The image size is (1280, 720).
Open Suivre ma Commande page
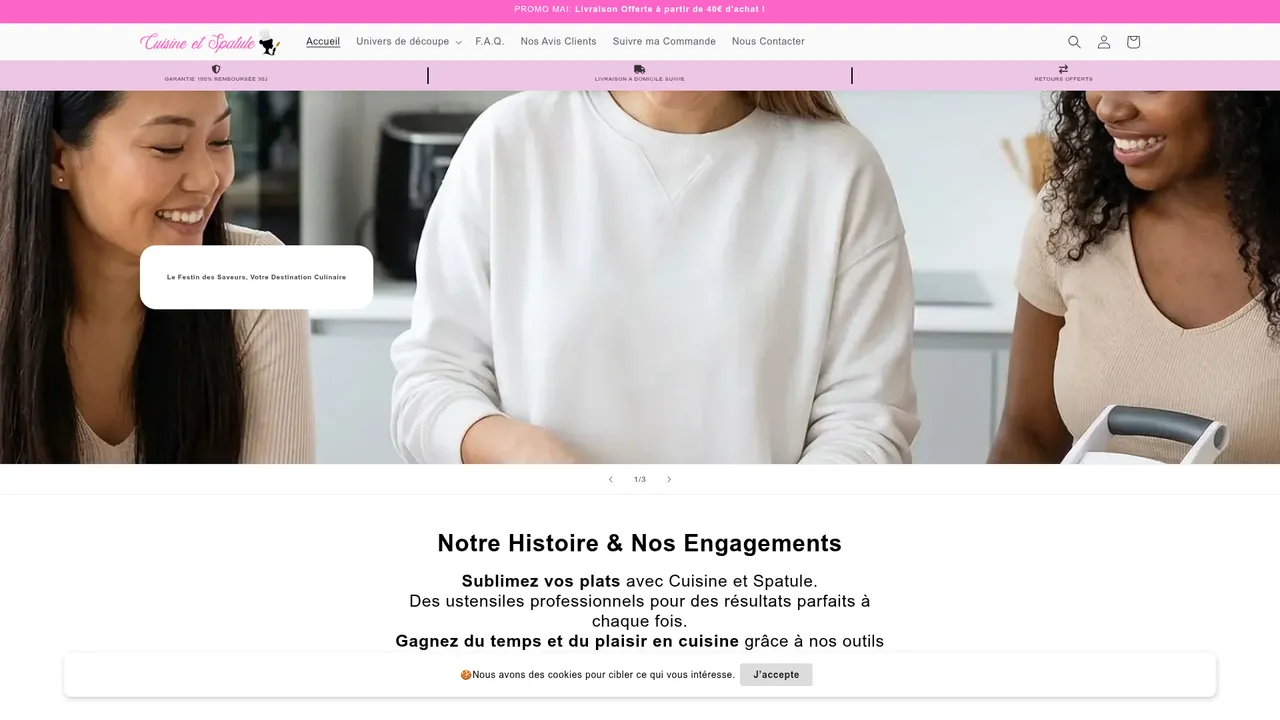664,42
